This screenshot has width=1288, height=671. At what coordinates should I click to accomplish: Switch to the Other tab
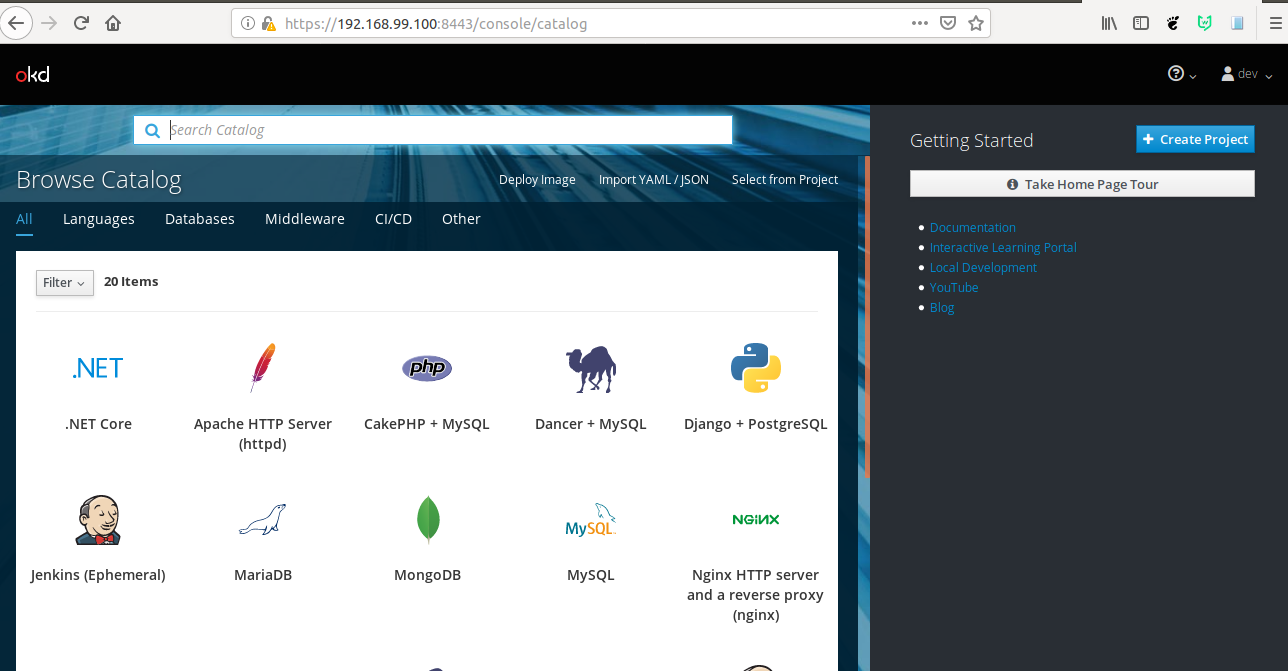(x=461, y=219)
